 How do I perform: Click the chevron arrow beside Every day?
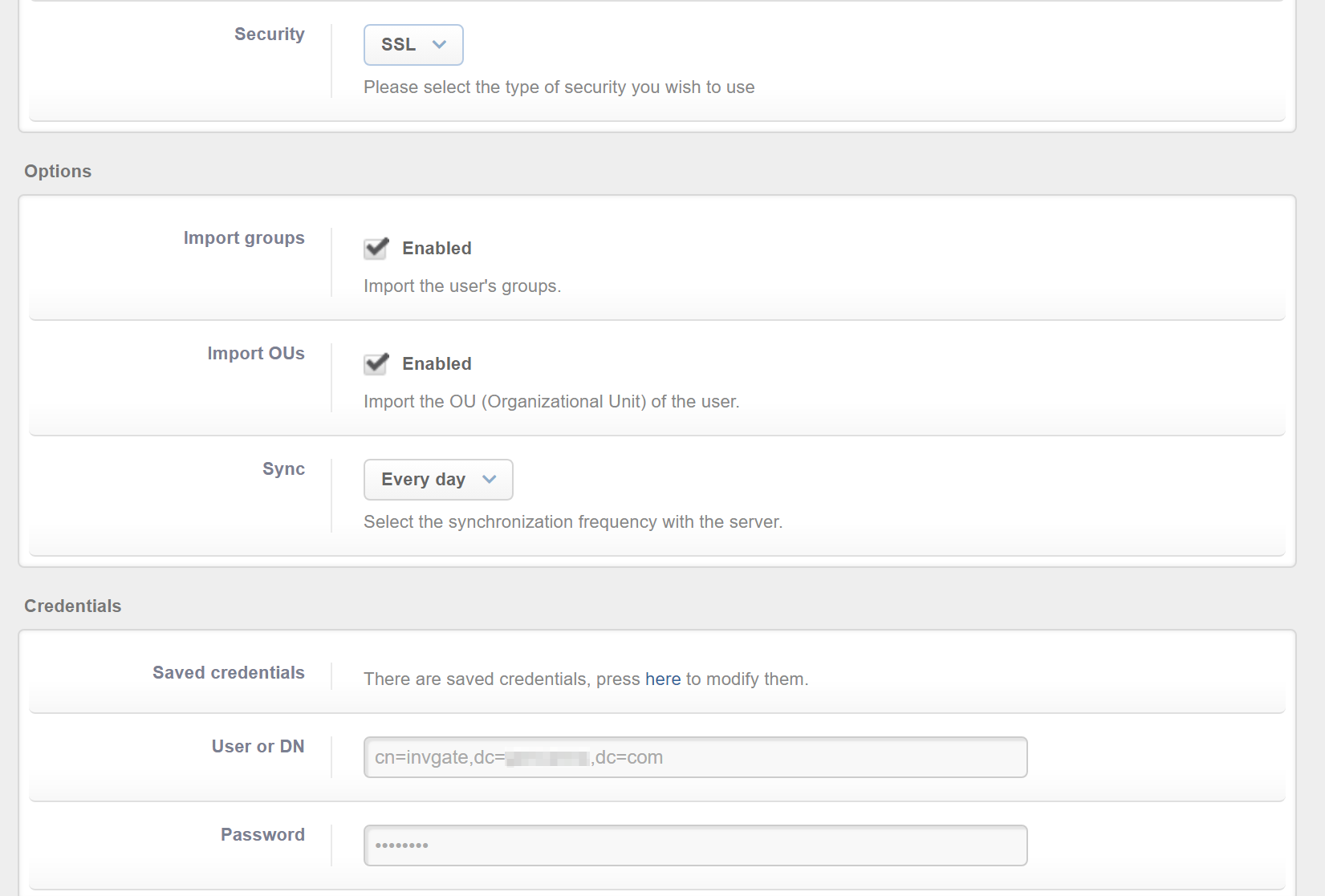pos(490,480)
